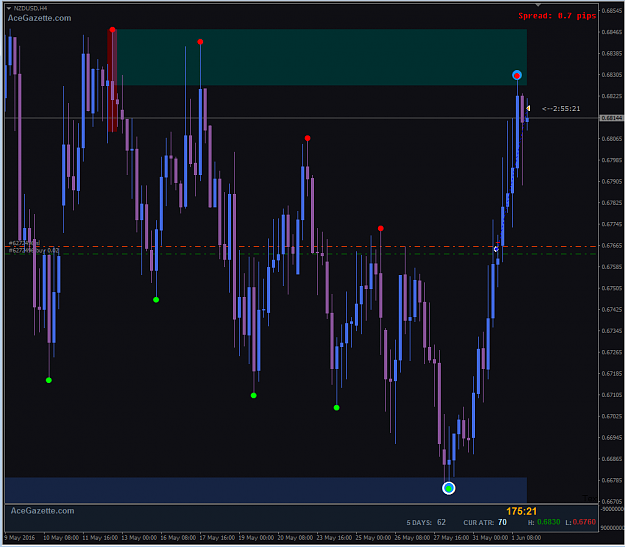Click the '#6273498 sl' order label

click(x=24, y=243)
